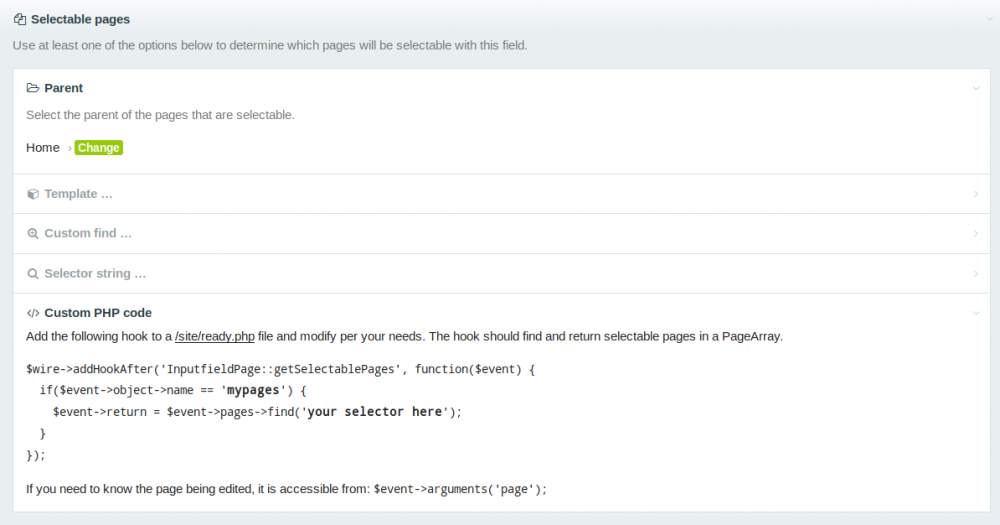Expand the Template section via right arrow
The height and width of the screenshot is (525, 1000).
point(976,194)
